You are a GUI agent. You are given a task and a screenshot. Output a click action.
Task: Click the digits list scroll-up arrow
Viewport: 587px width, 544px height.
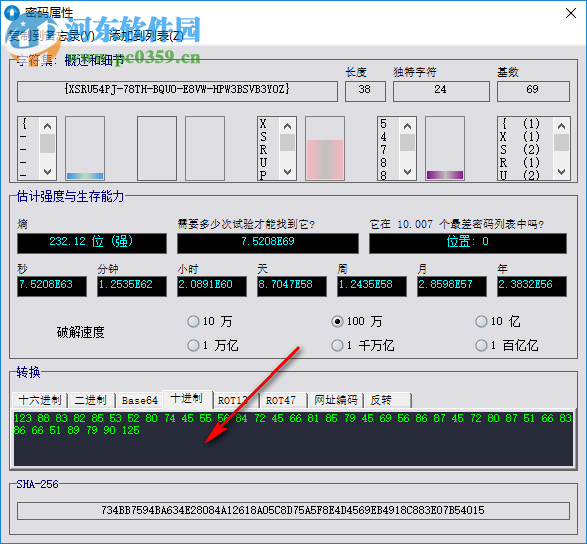[x=408, y=126]
